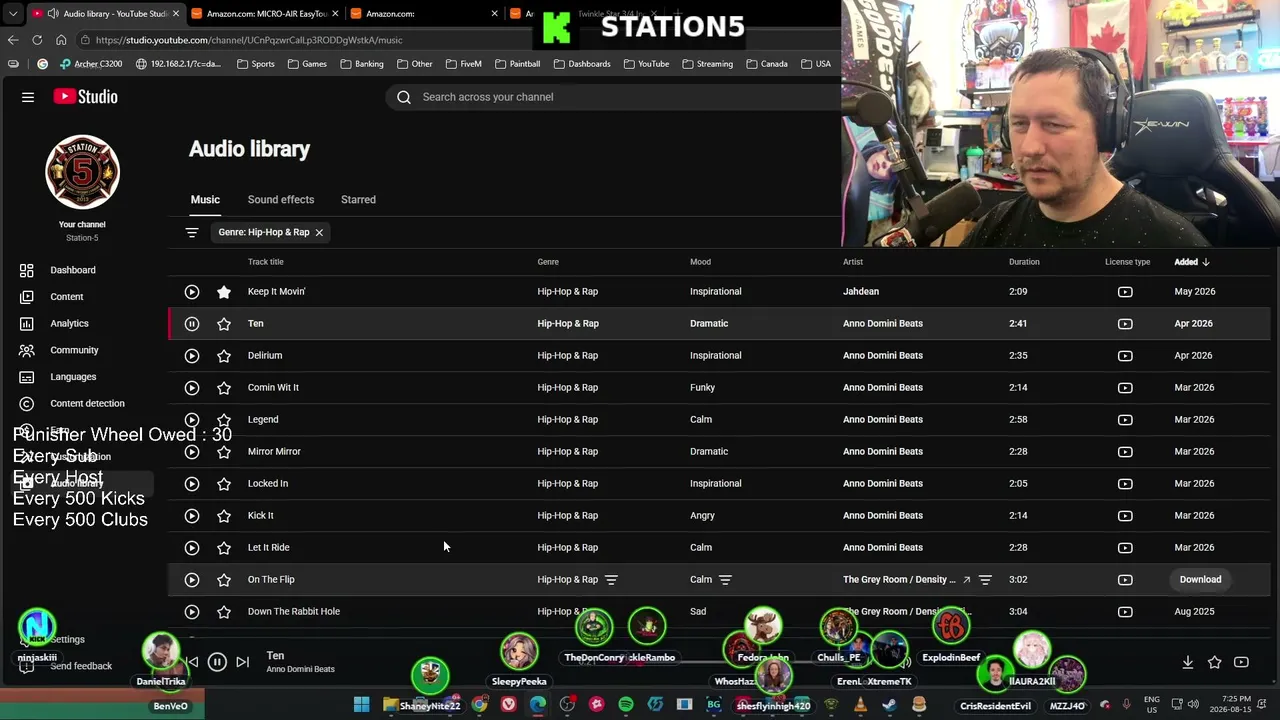Viewport: 1280px width, 720px height.
Task: Play the track Let It Ride
Action: (x=192, y=548)
